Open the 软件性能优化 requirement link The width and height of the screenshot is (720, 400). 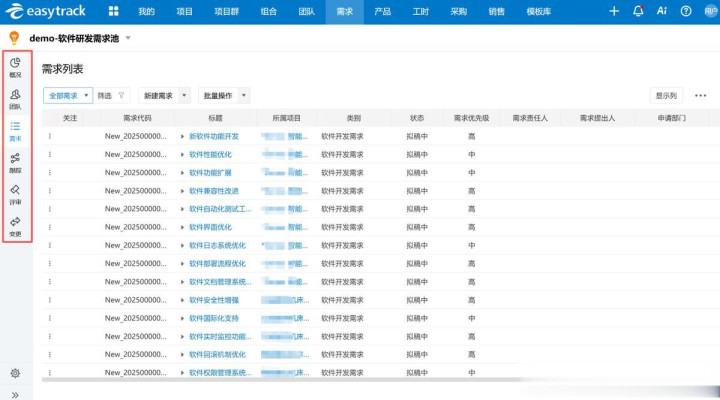point(210,154)
